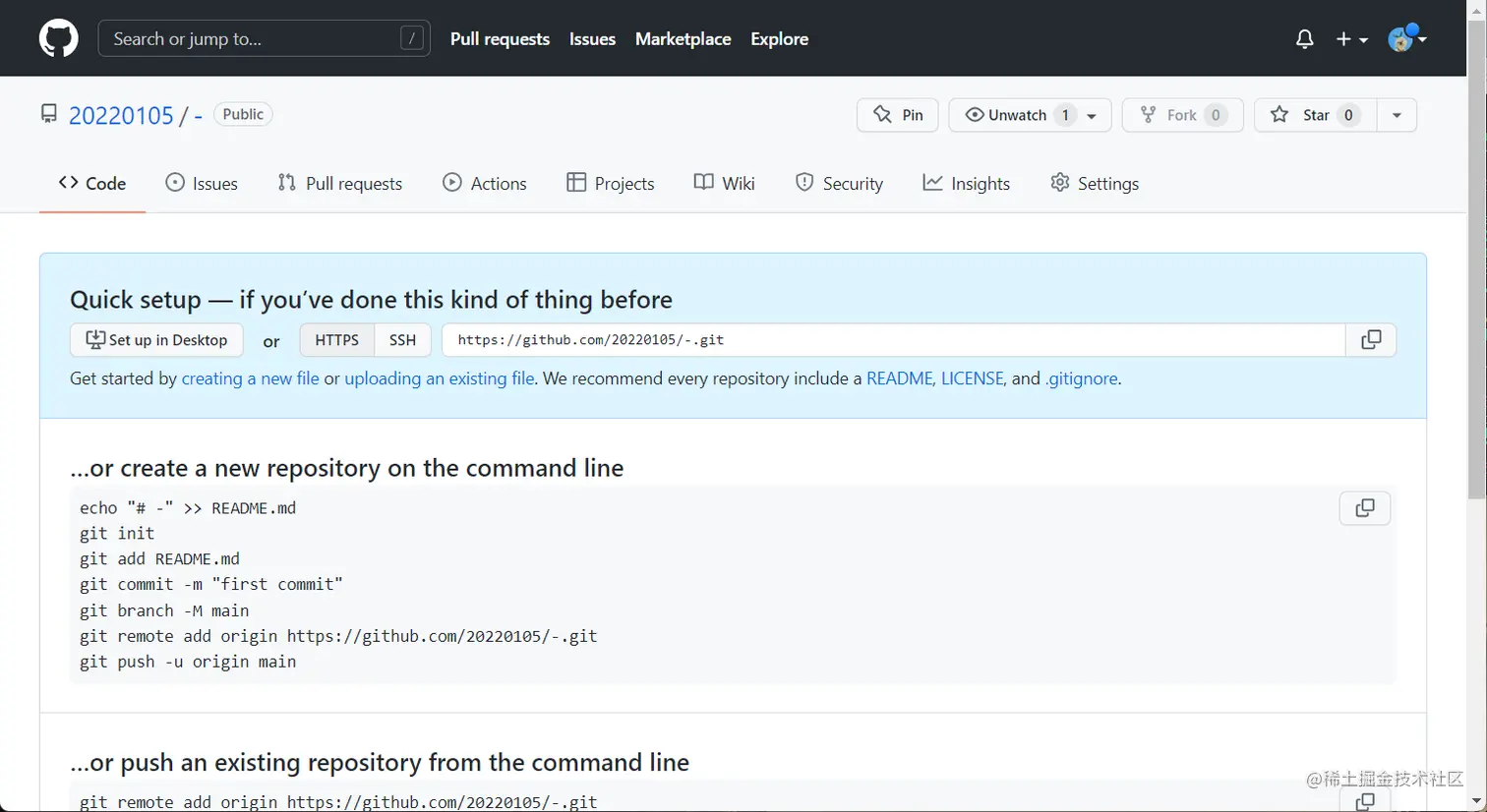Open Explore in the header
The width and height of the screenshot is (1487, 812).
(779, 39)
